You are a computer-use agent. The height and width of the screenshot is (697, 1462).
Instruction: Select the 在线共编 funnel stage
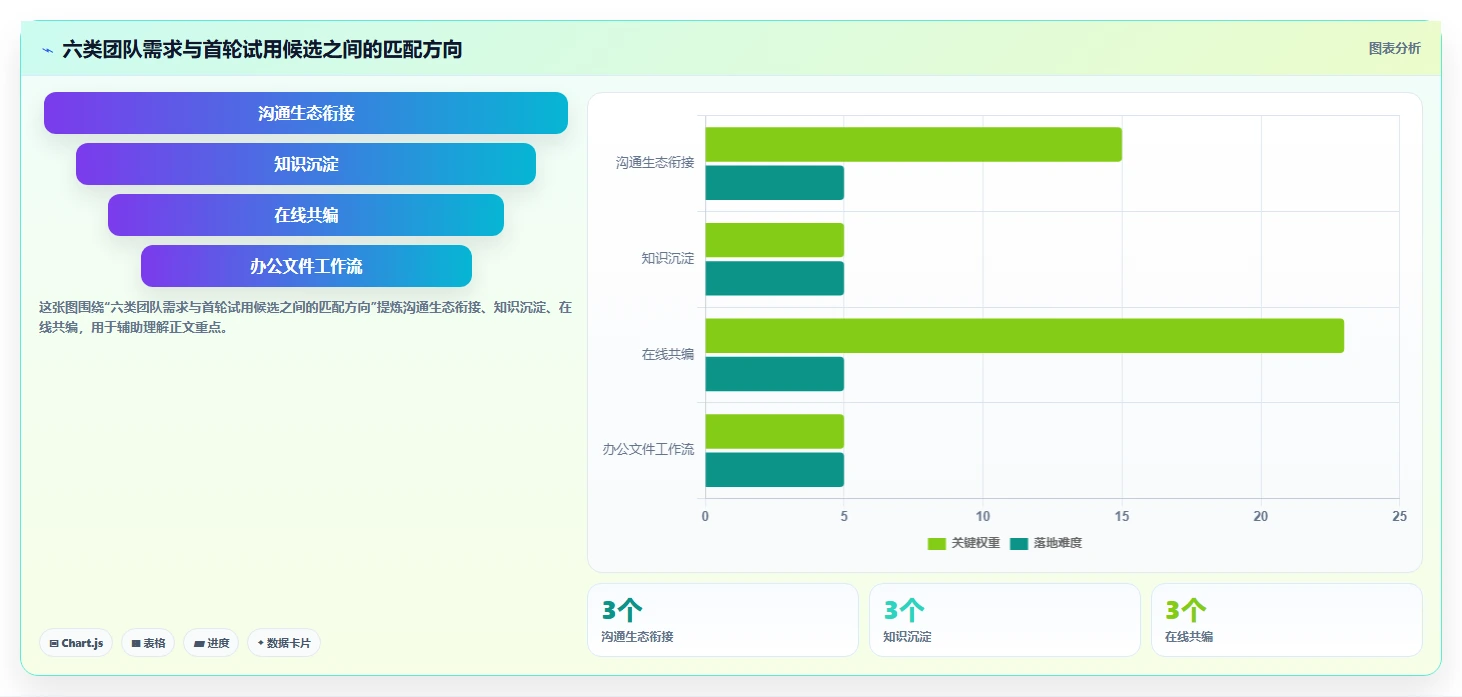tap(306, 215)
